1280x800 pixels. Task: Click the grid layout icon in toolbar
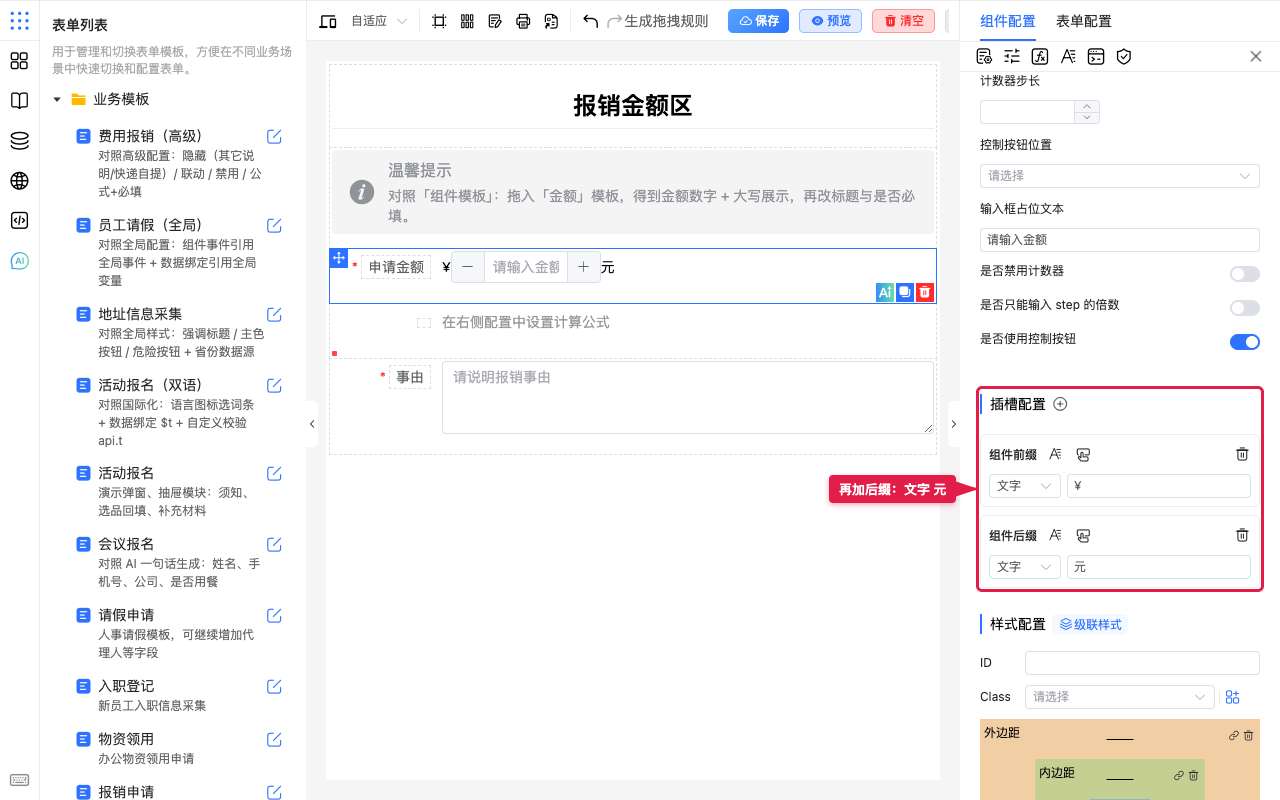(x=467, y=21)
